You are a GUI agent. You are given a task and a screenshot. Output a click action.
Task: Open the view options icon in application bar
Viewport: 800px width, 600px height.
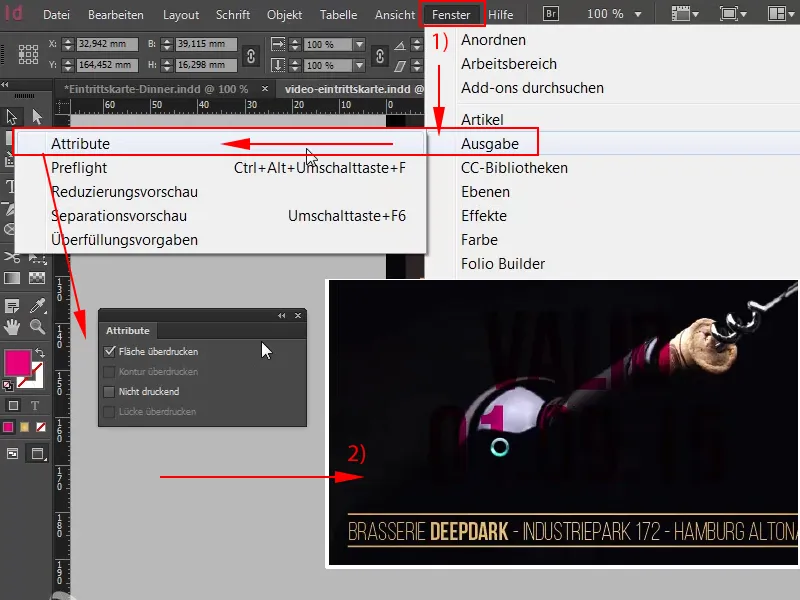681,14
